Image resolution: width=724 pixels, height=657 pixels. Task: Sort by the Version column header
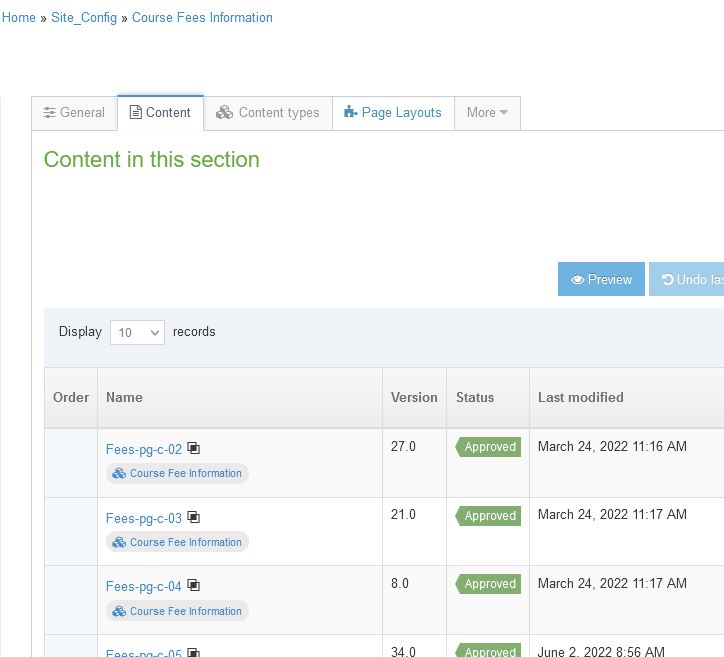[x=414, y=398]
